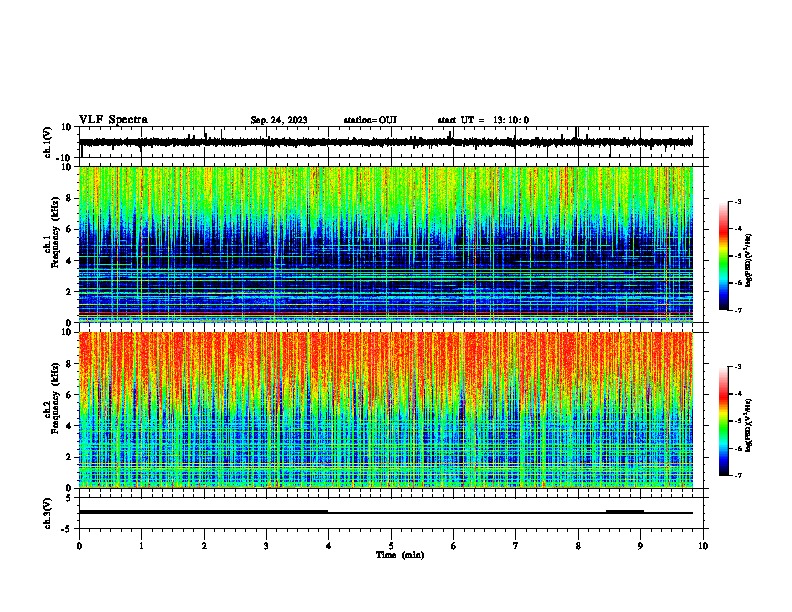Click the "-7" label on ch.1 color bar

(x=738, y=310)
